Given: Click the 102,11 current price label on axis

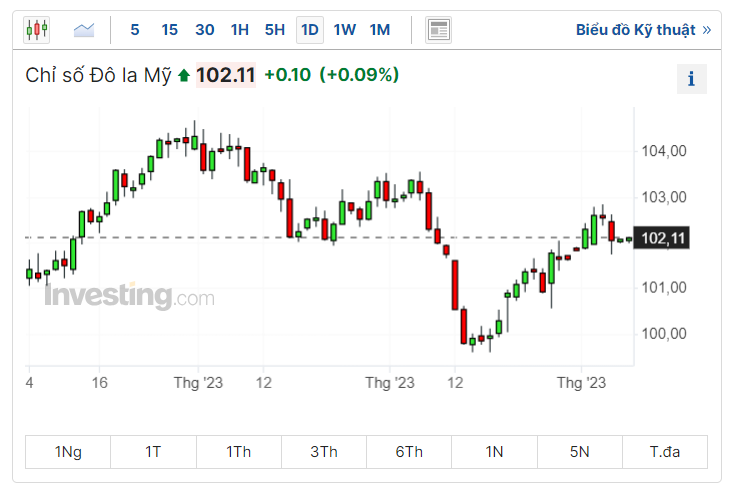Looking at the screenshot, I should pyautogui.click(x=663, y=238).
